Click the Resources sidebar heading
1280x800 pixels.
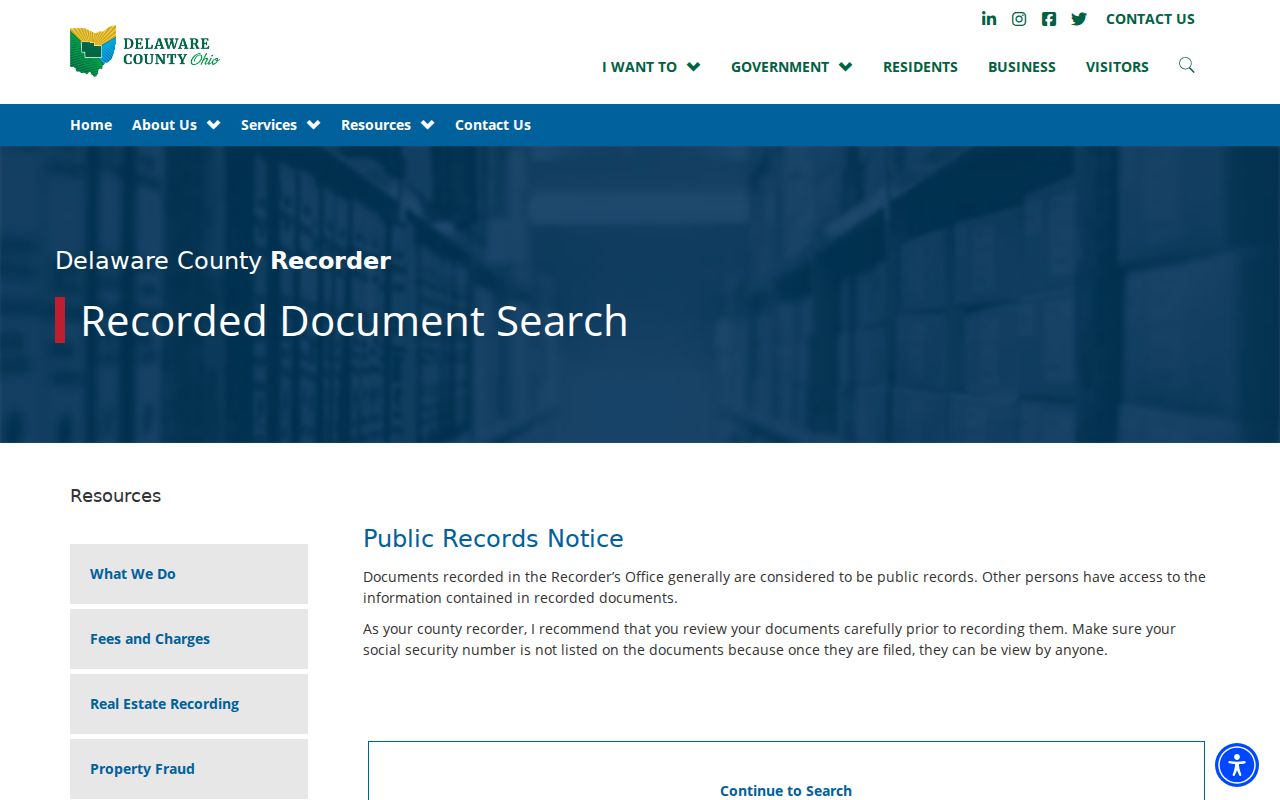(115, 496)
